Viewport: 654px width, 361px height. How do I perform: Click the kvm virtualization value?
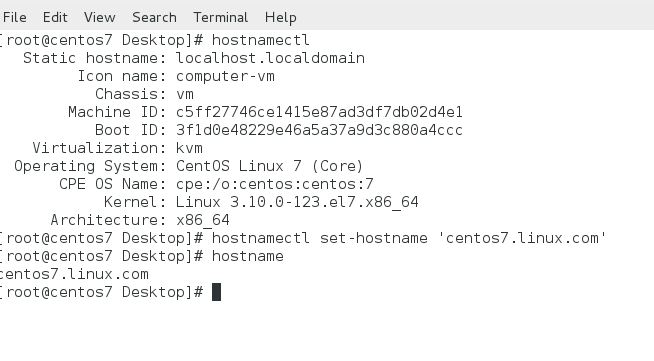pos(189,148)
